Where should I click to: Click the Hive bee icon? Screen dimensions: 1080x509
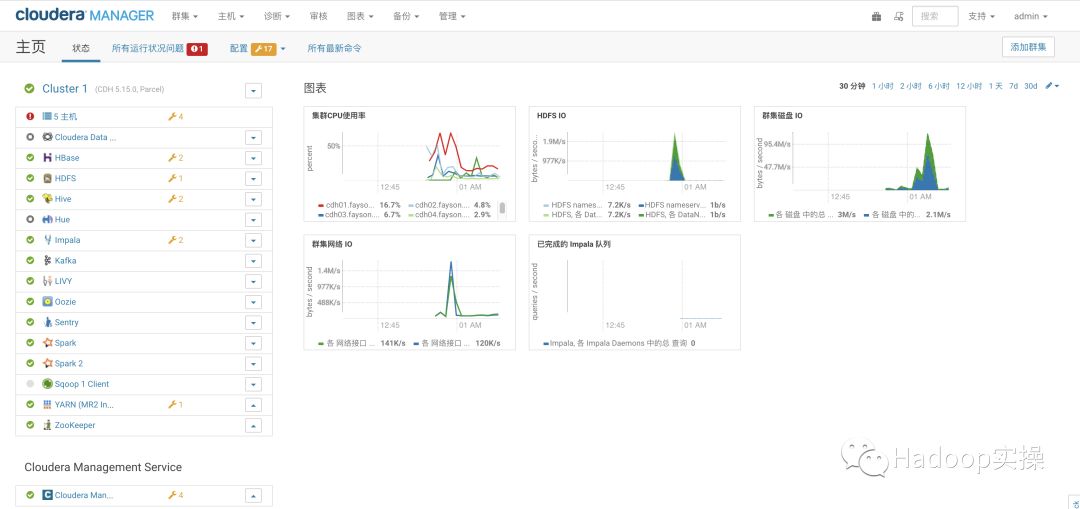point(48,199)
